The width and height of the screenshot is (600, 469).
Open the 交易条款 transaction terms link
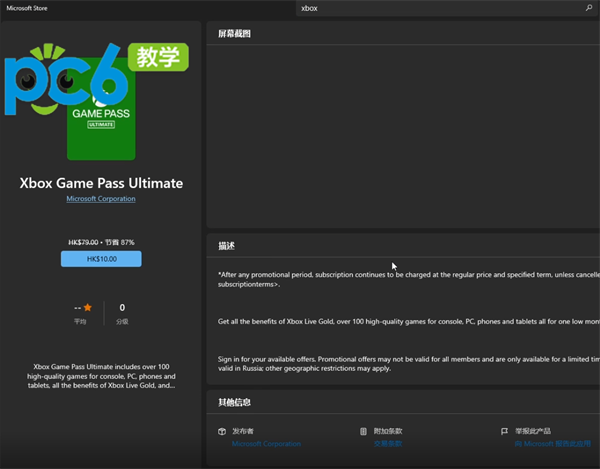(x=388, y=444)
